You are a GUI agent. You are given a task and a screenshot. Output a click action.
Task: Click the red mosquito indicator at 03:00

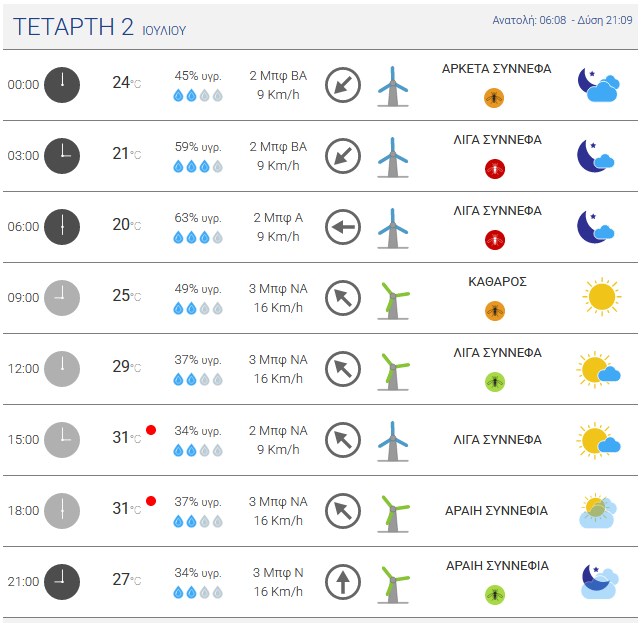495,169
